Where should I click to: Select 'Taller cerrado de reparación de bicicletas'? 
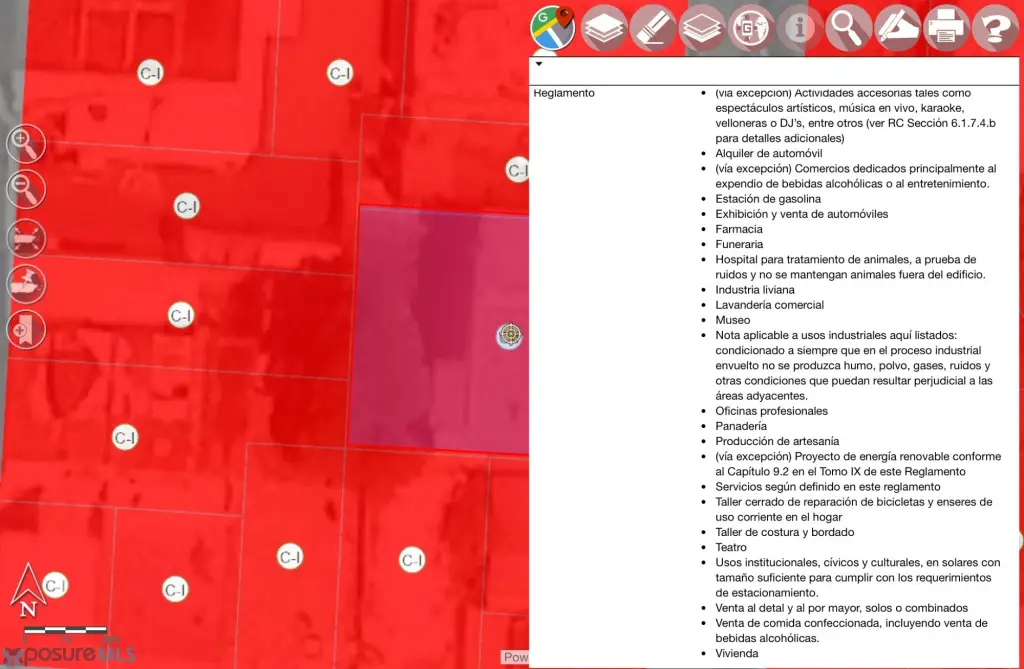coord(854,509)
